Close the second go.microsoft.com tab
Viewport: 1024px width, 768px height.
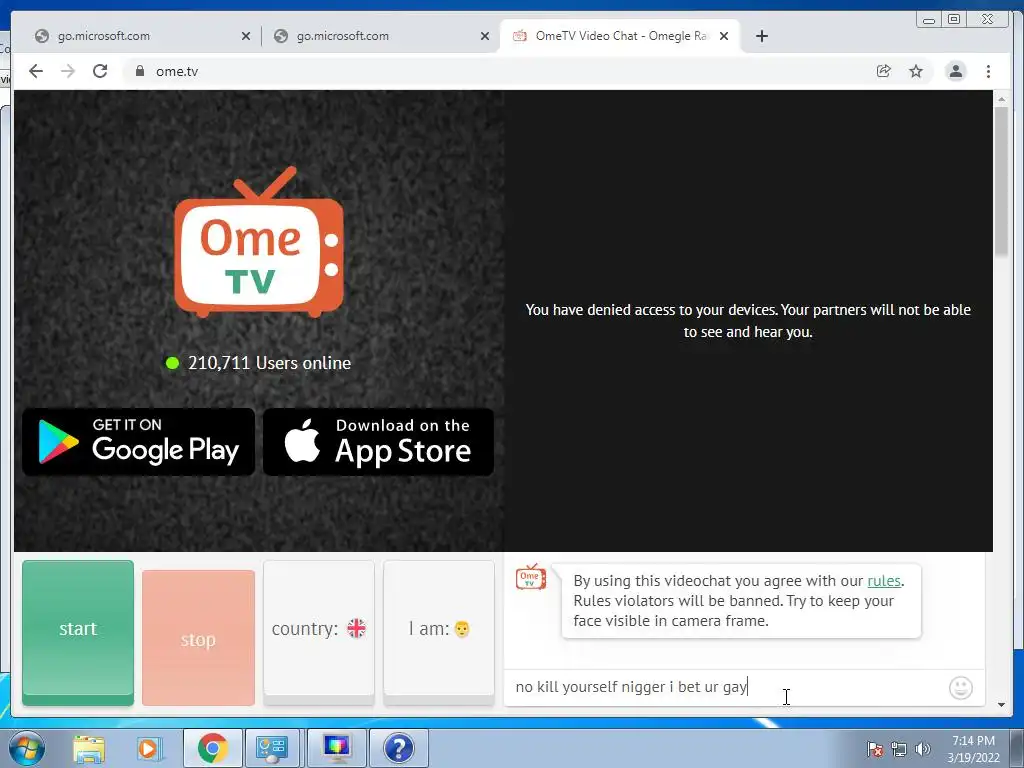485,36
